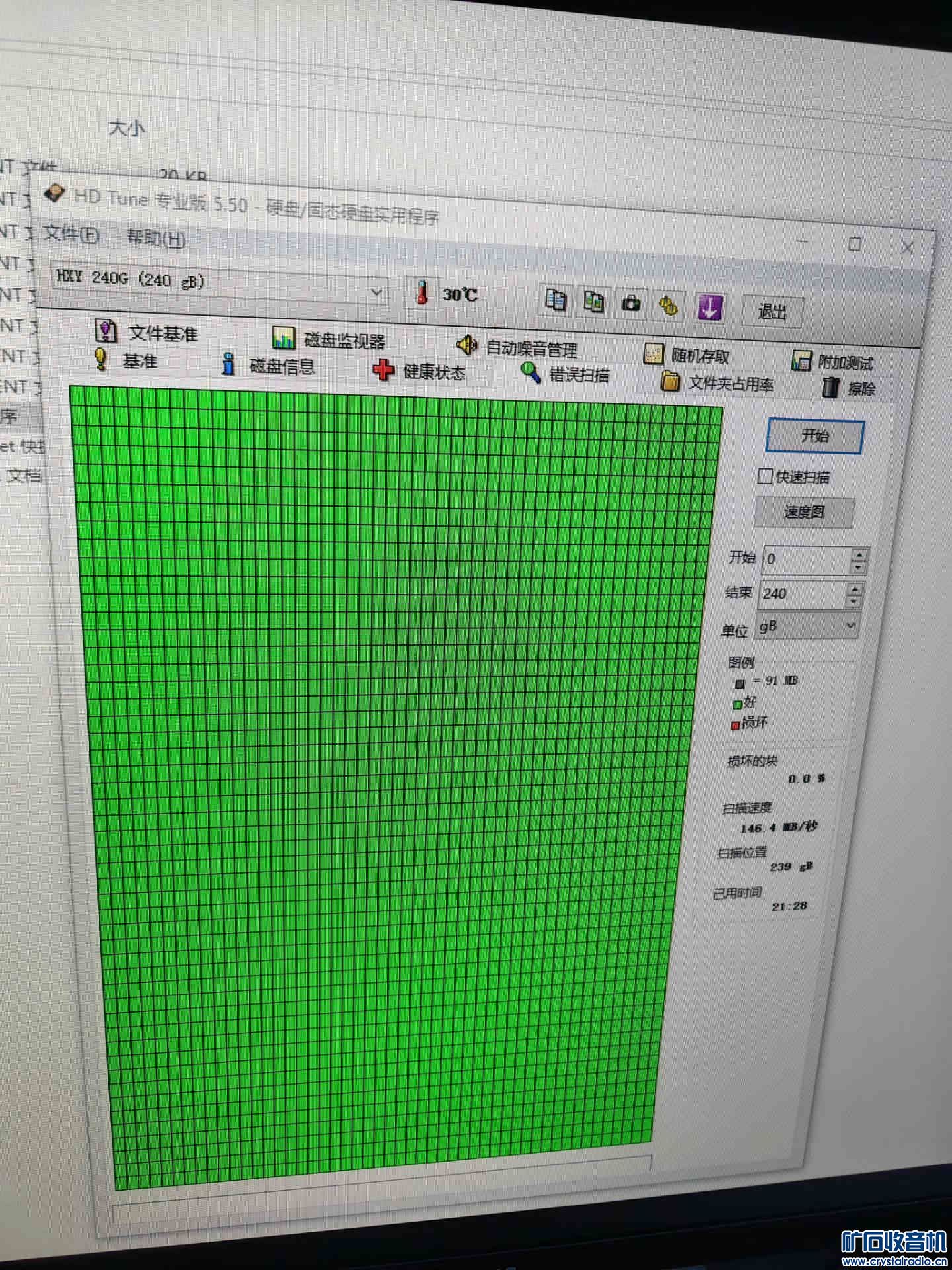Switch to the 附加测试 tab
This screenshot has height=1270, width=952.
(x=832, y=362)
